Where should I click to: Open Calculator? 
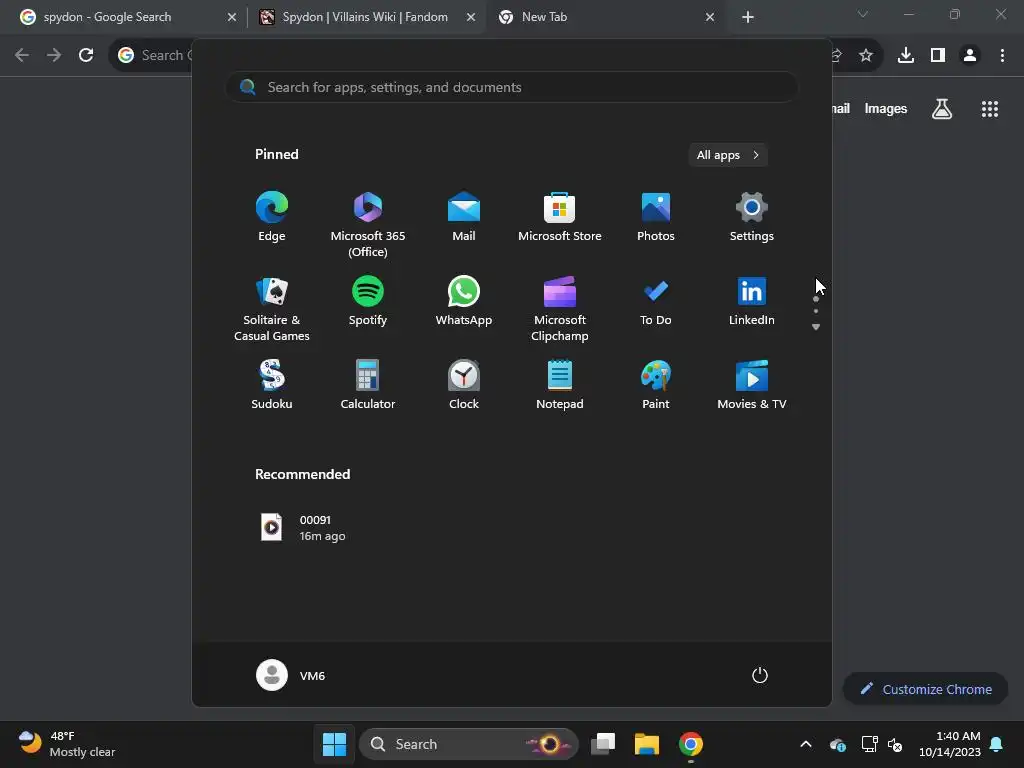pos(368,385)
